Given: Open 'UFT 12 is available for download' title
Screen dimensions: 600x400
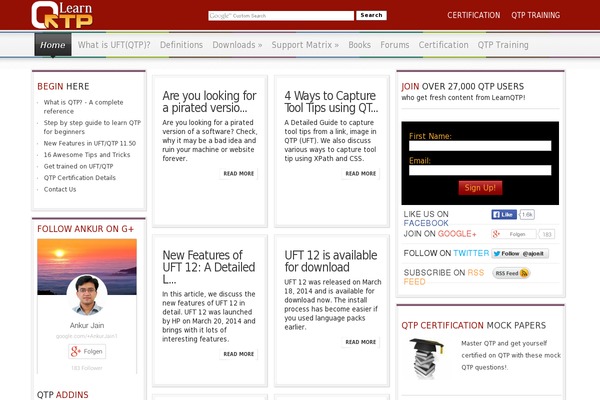Looking at the screenshot, I should pyautogui.click(x=331, y=261).
